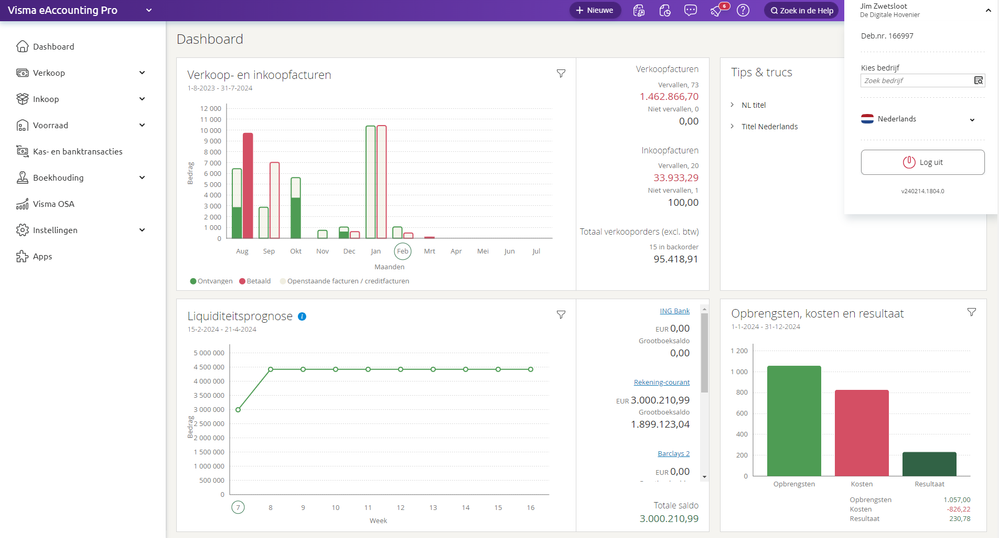
Task: Click the Totale saldo 3.000.210,99 value
Action: tap(669, 518)
